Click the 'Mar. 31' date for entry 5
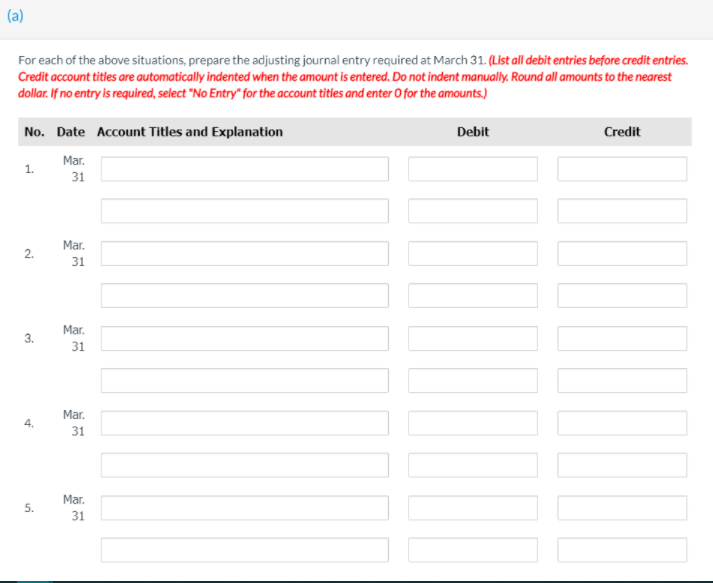Viewport: 713px width, 583px height. [74, 508]
